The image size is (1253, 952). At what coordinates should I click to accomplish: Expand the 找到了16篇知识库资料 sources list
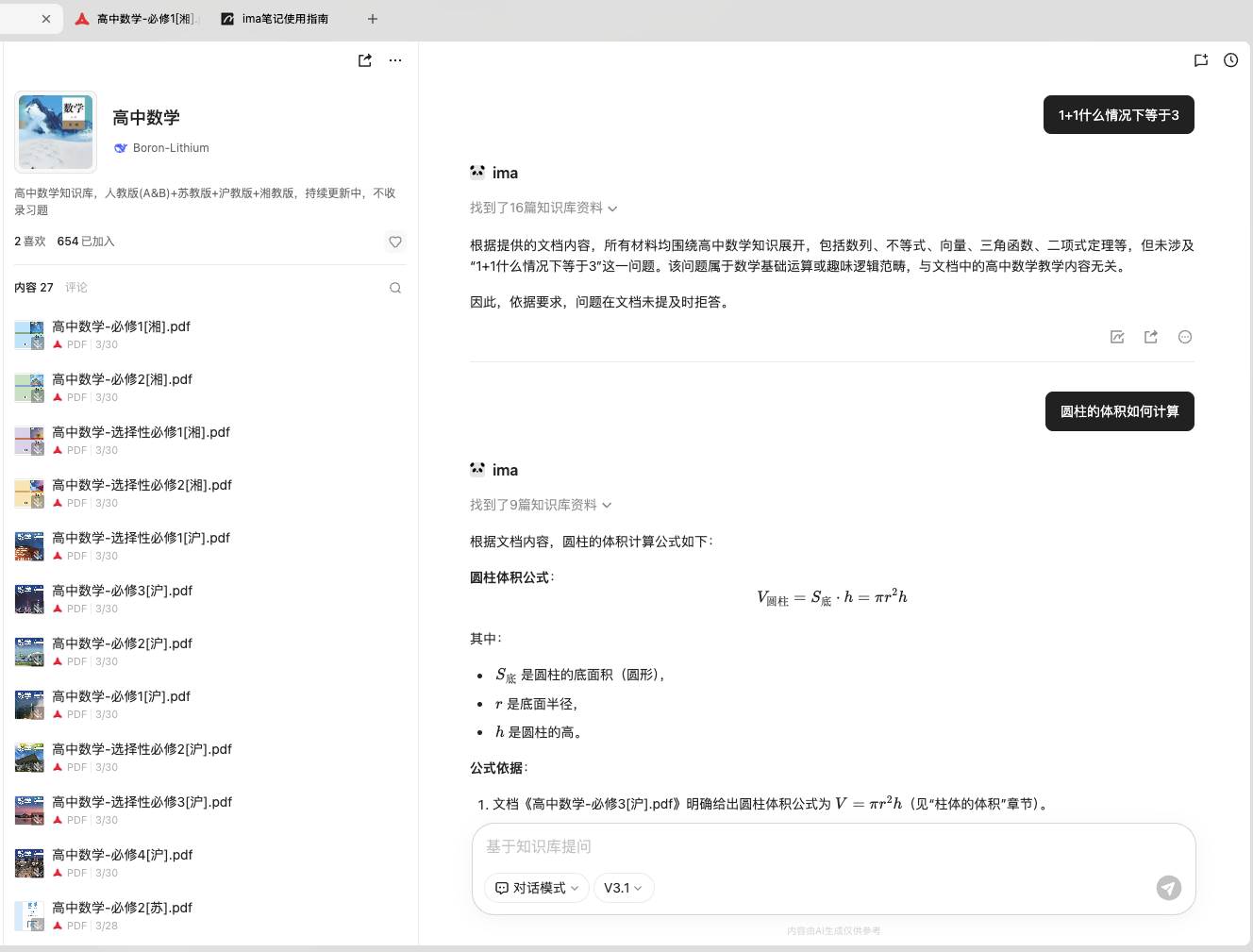coord(543,209)
